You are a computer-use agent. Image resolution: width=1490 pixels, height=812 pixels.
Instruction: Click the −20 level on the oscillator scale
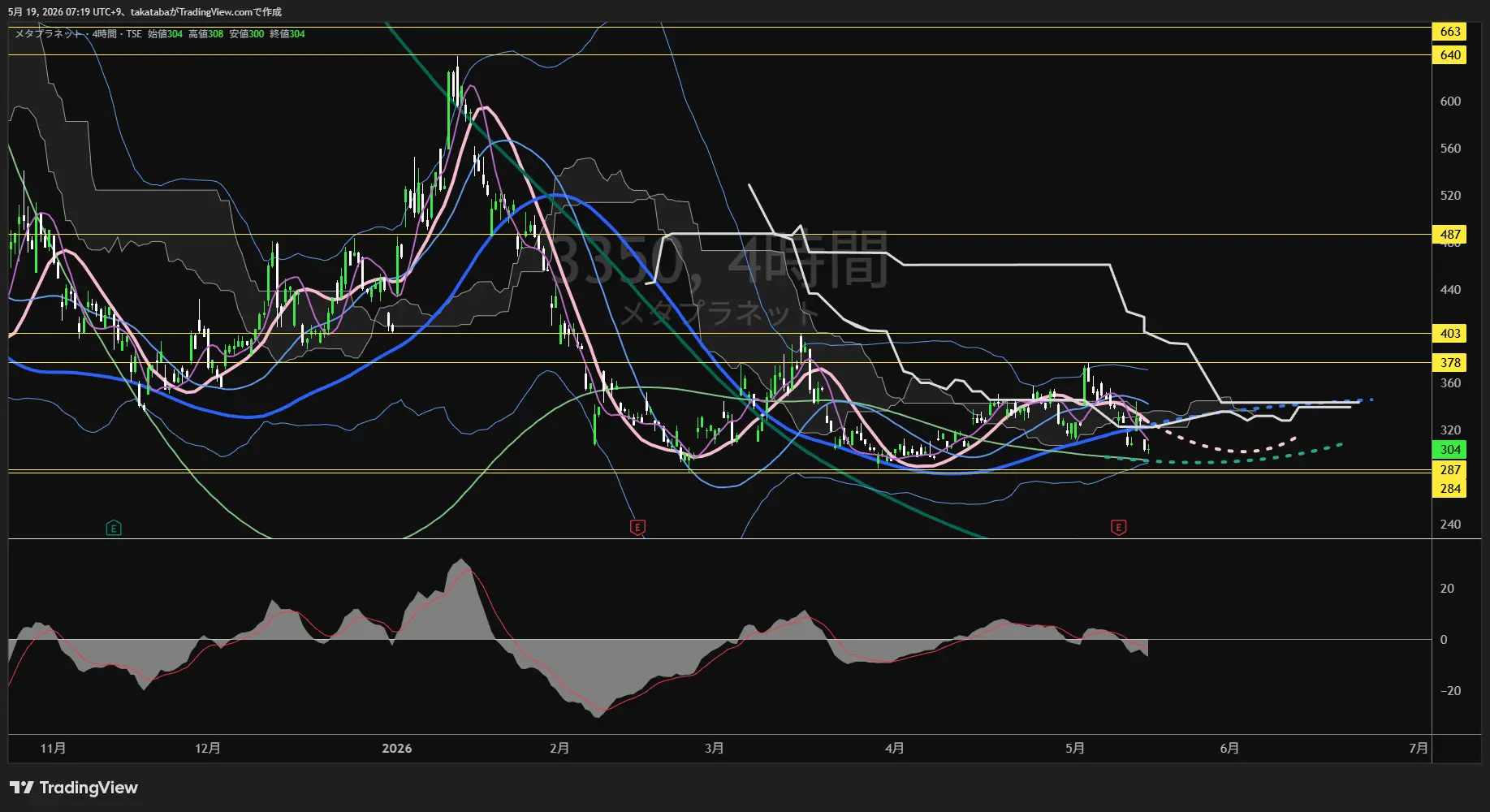tap(1450, 691)
